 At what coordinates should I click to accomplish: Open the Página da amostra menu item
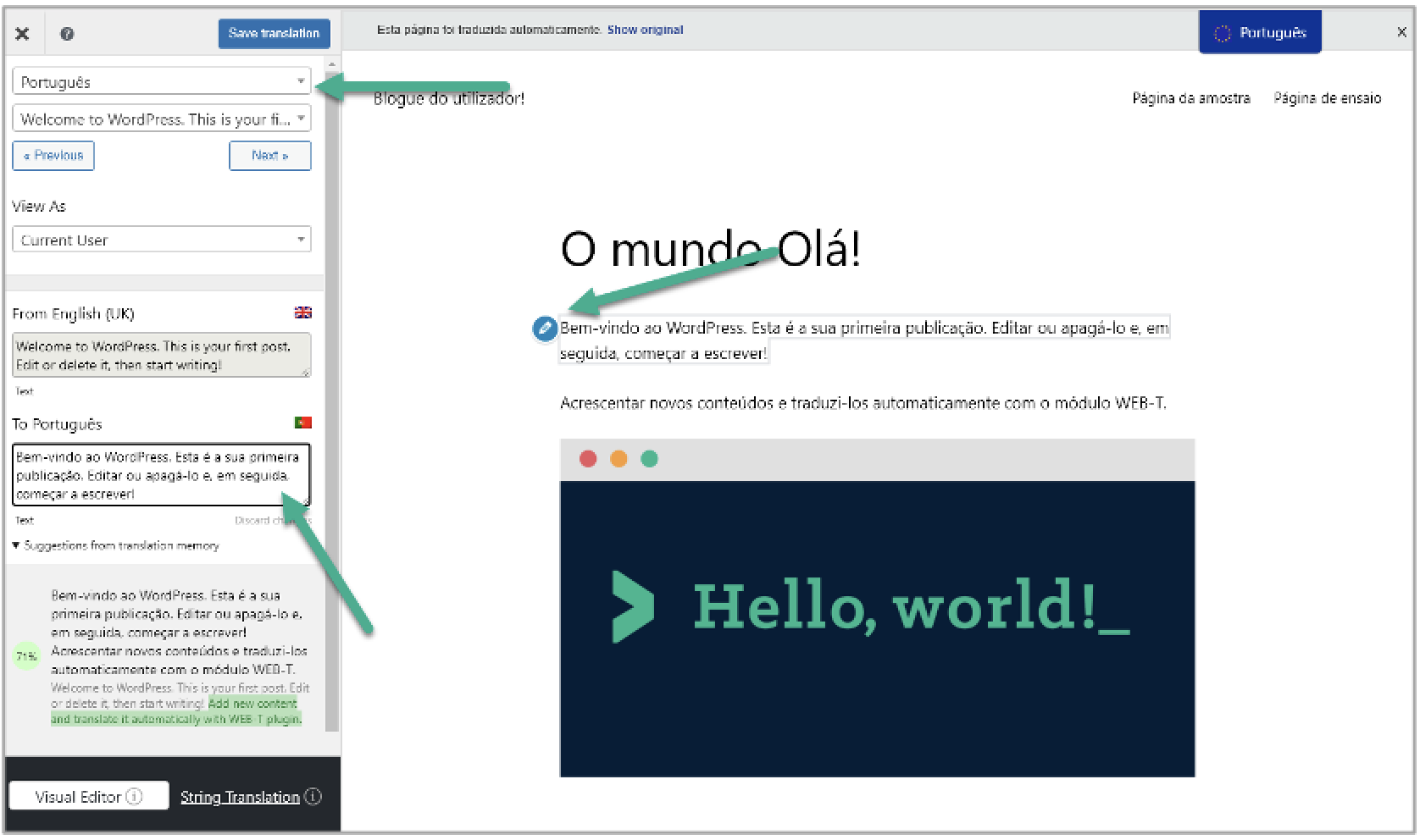tap(1191, 98)
